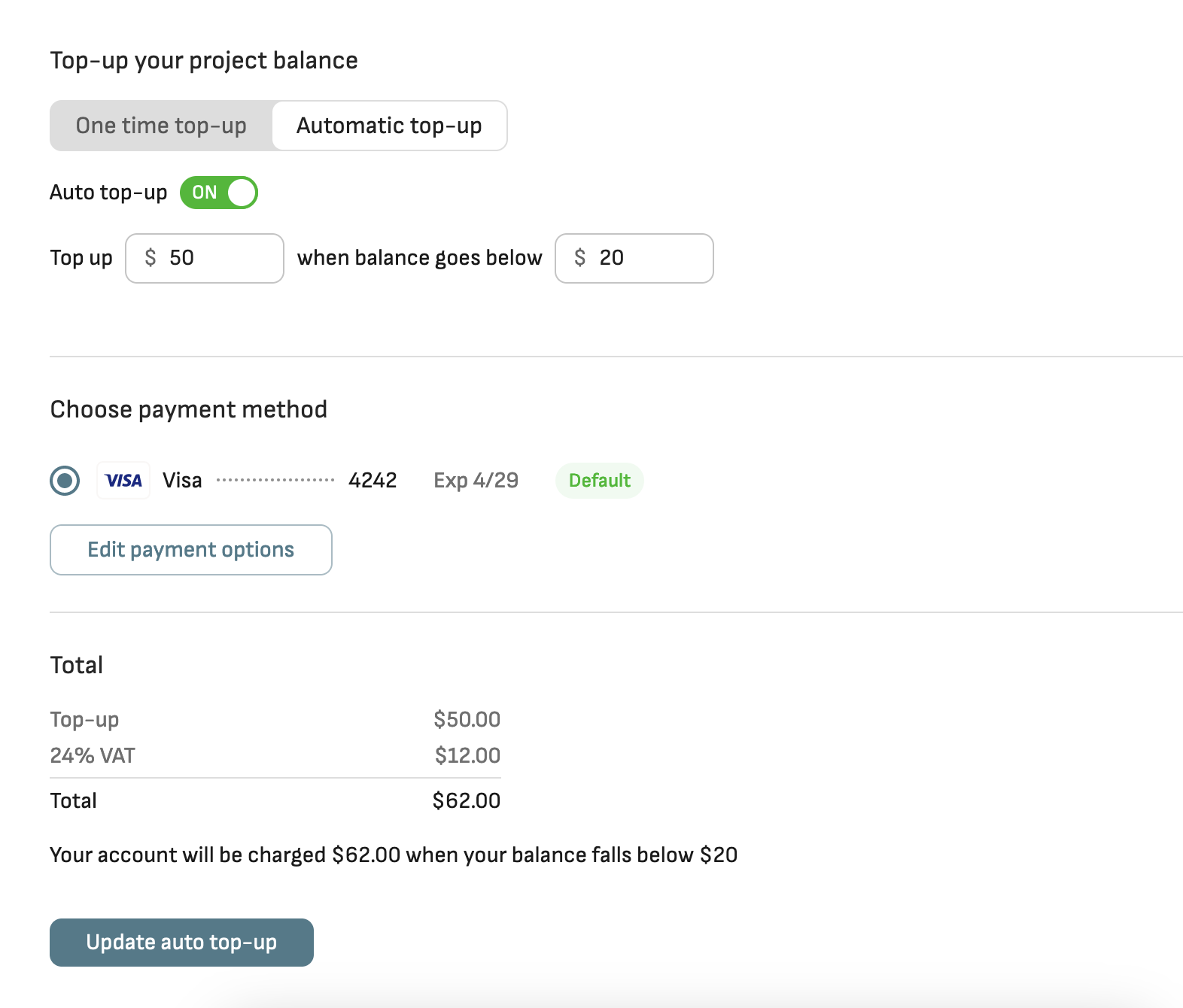The height and width of the screenshot is (1008, 1183).
Task: Click the Exp 4/29 expiry text
Action: (476, 481)
